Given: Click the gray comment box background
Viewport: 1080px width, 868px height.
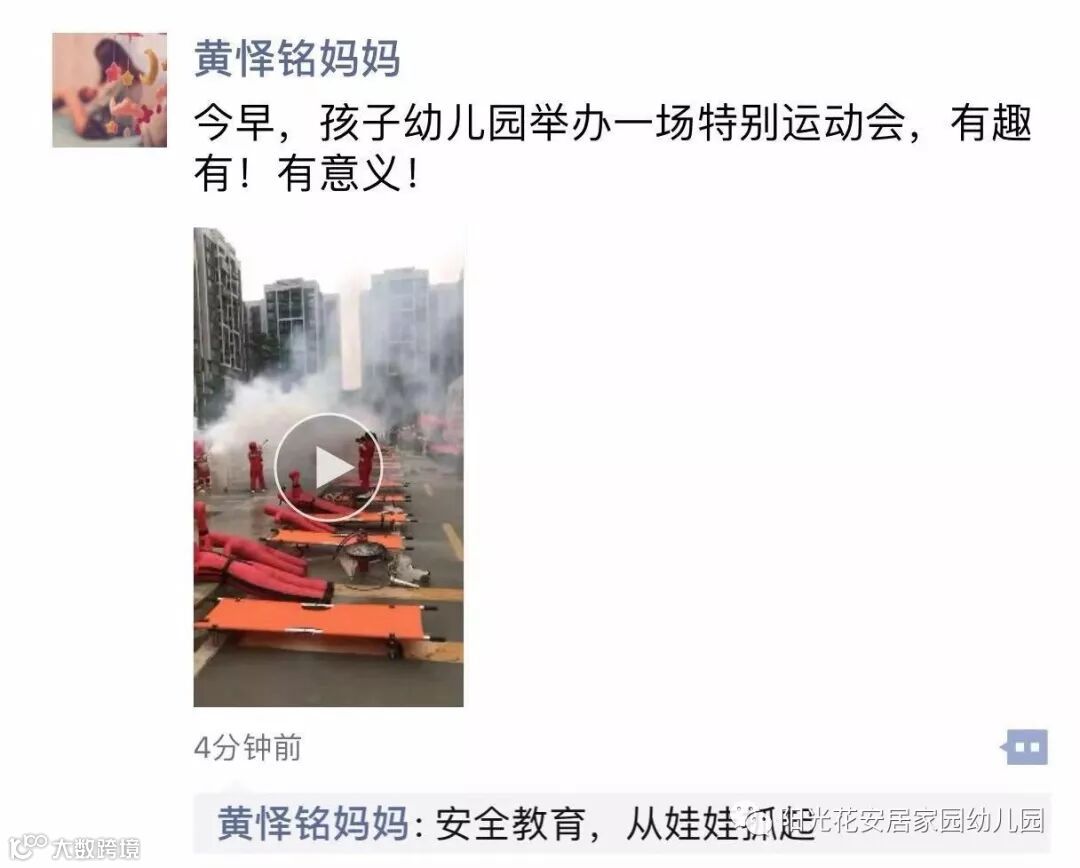Looking at the screenshot, I should tap(623, 824).
